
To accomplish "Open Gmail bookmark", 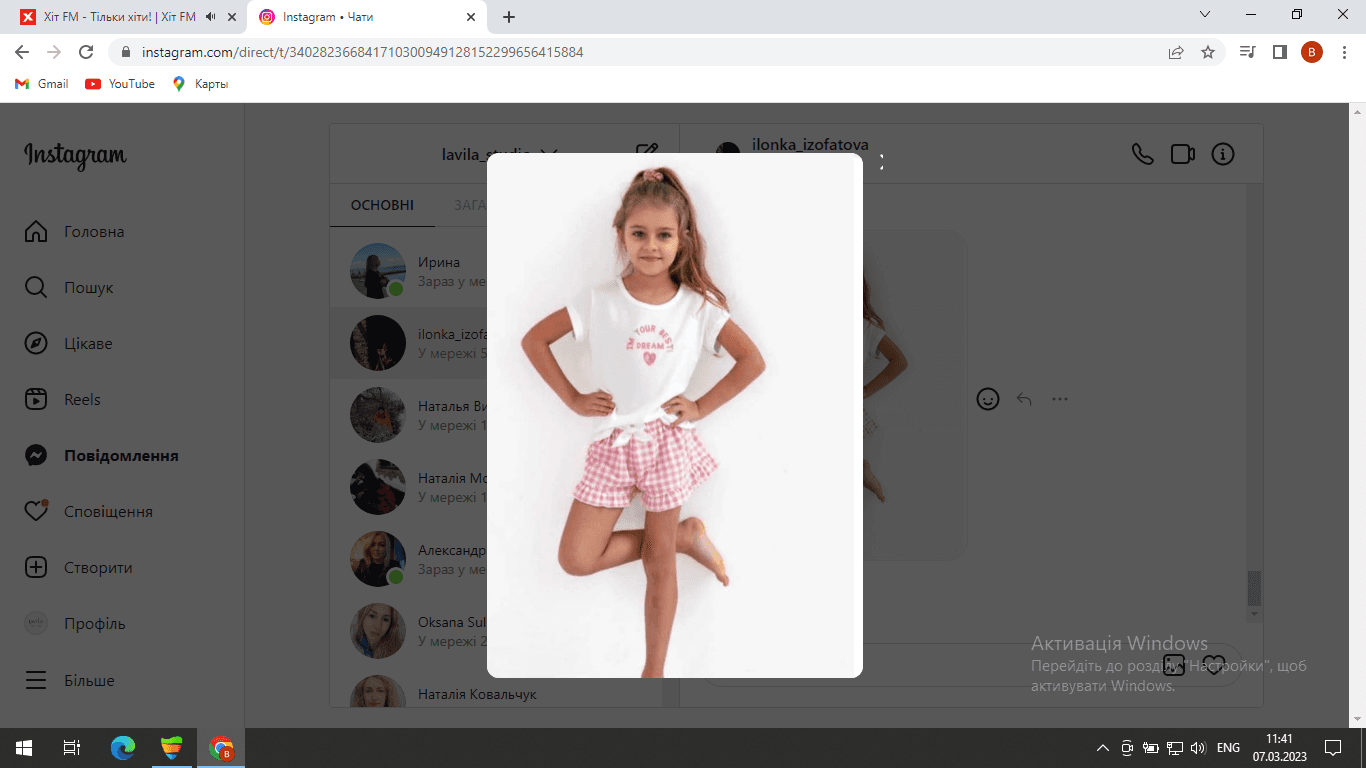I will [x=42, y=84].
